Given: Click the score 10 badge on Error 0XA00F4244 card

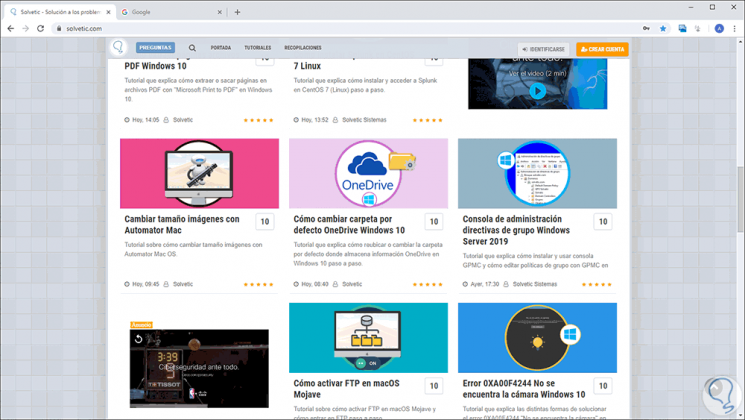Looking at the screenshot, I should tap(603, 386).
